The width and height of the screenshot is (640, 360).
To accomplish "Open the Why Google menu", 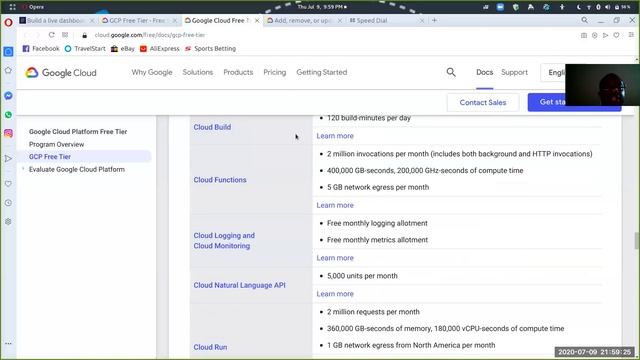I will [x=152, y=72].
